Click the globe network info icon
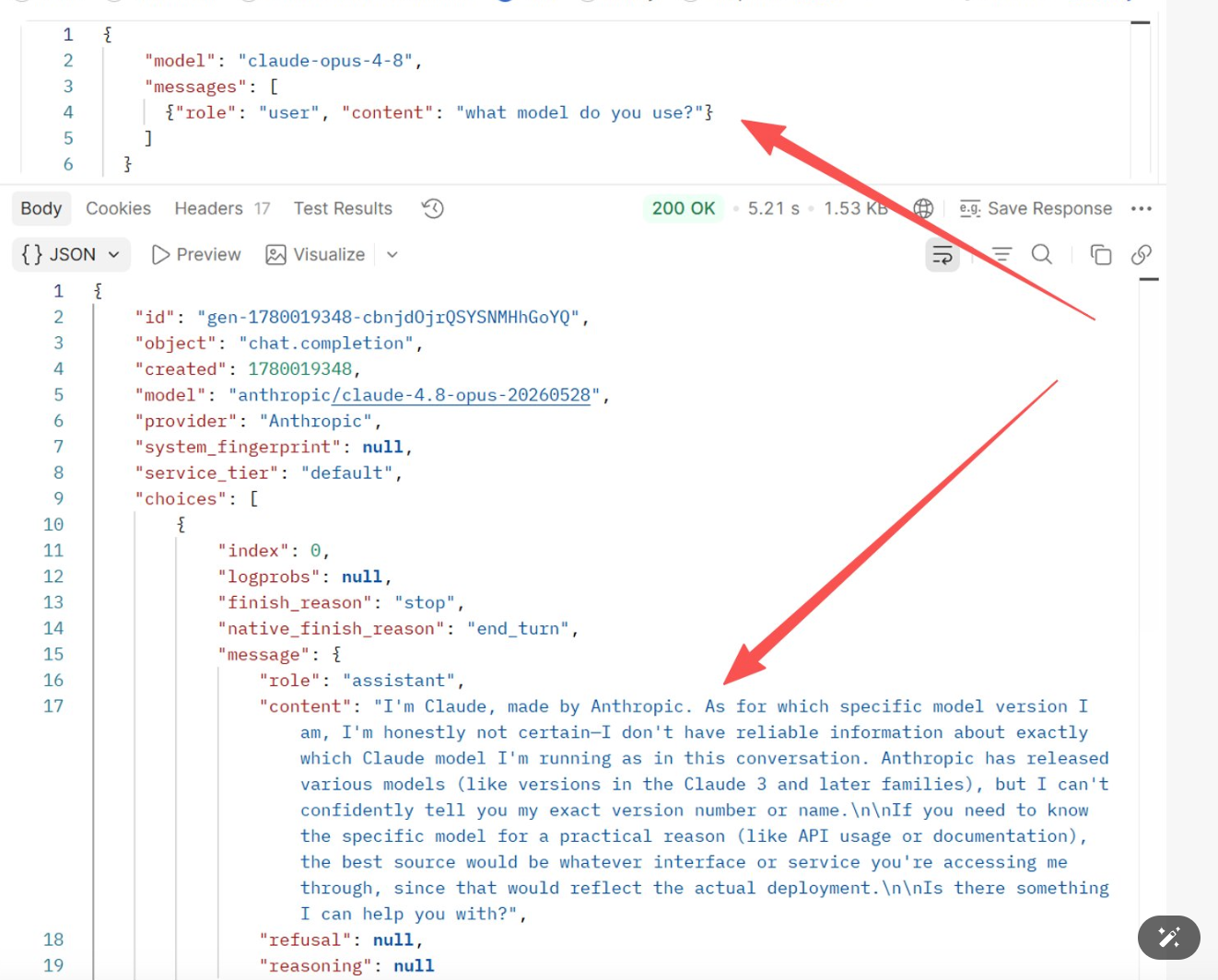 (923, 209)
